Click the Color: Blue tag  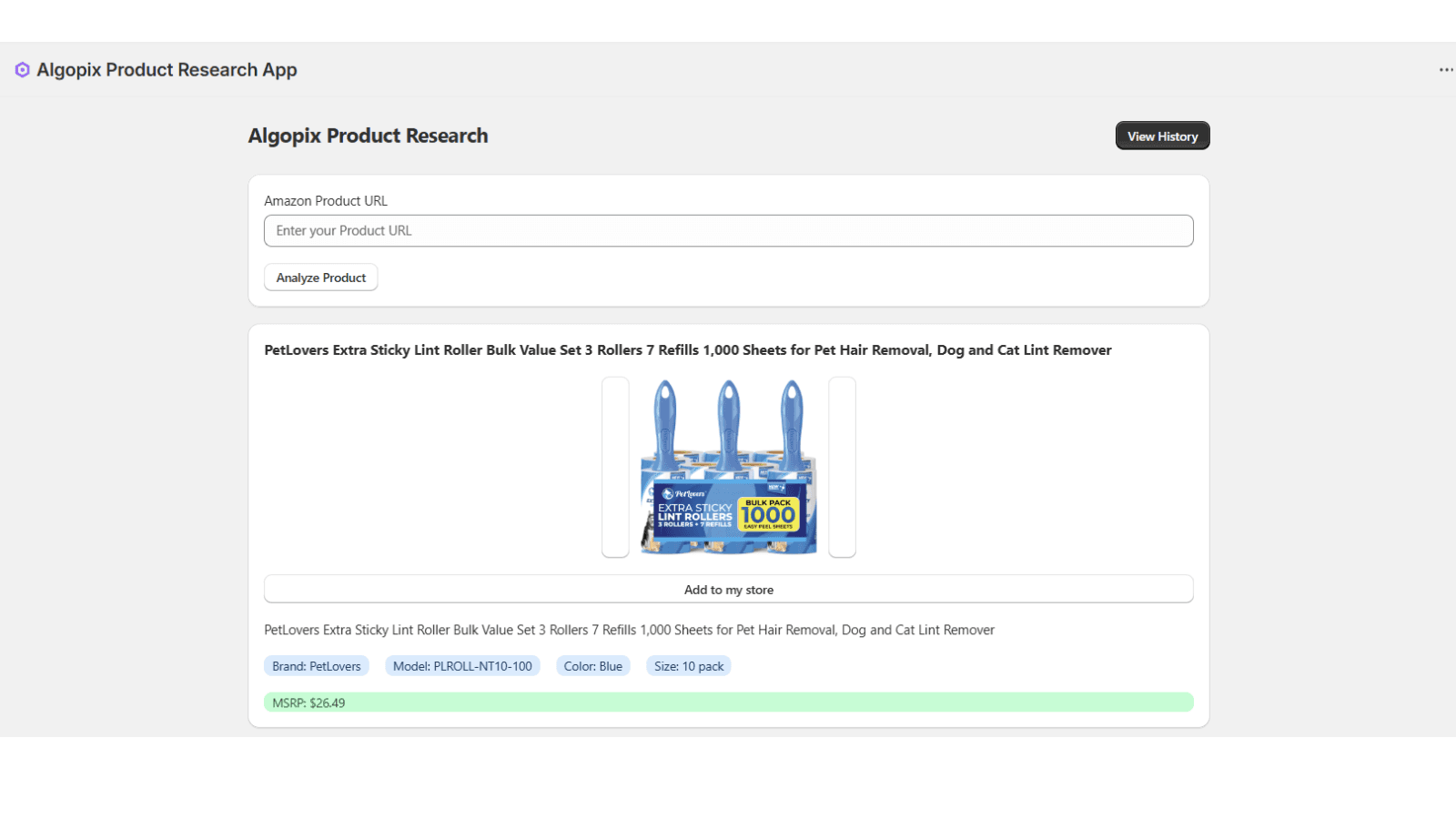point(592,666)
